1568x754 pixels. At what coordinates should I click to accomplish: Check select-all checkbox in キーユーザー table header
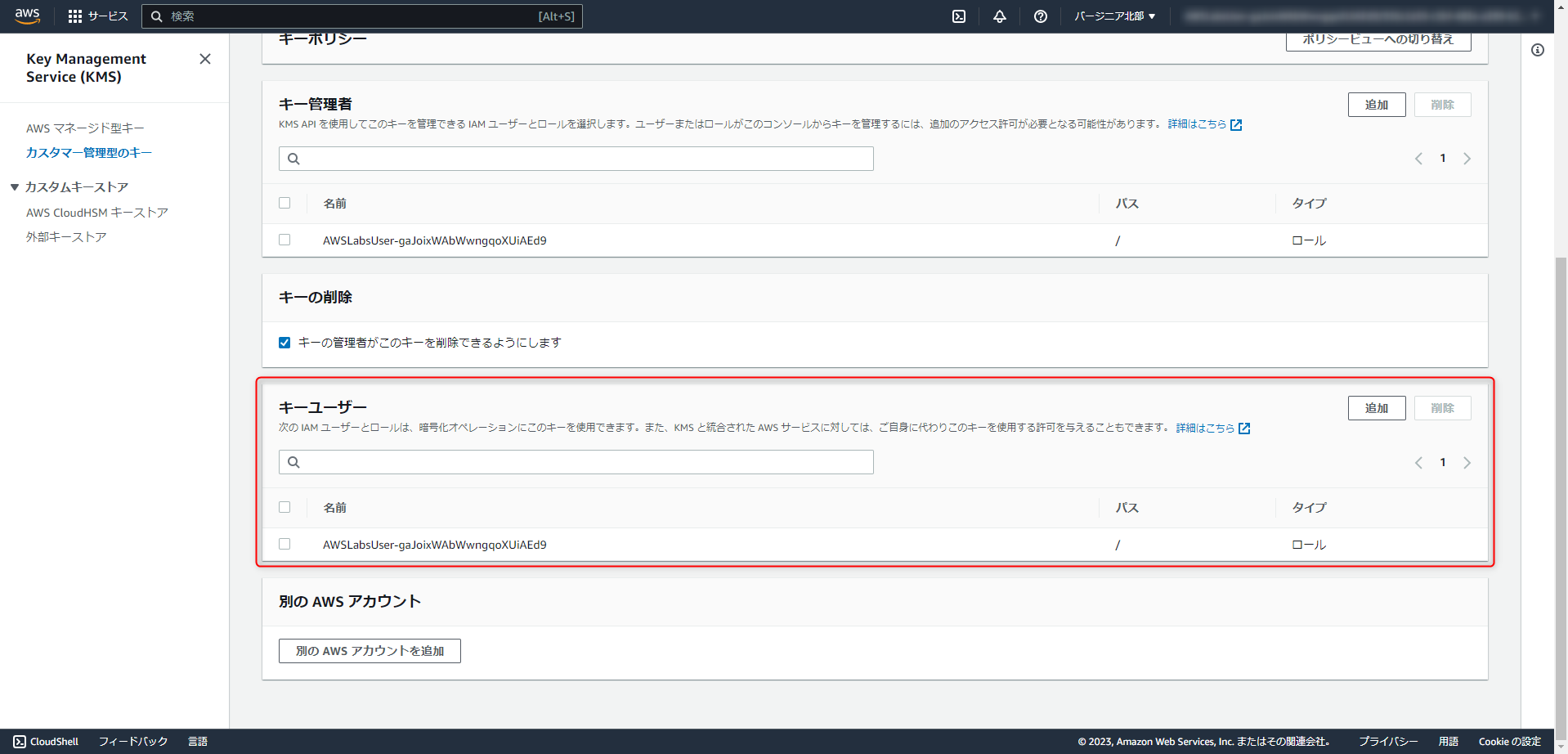pyautogui.click(x=284, y=507)
